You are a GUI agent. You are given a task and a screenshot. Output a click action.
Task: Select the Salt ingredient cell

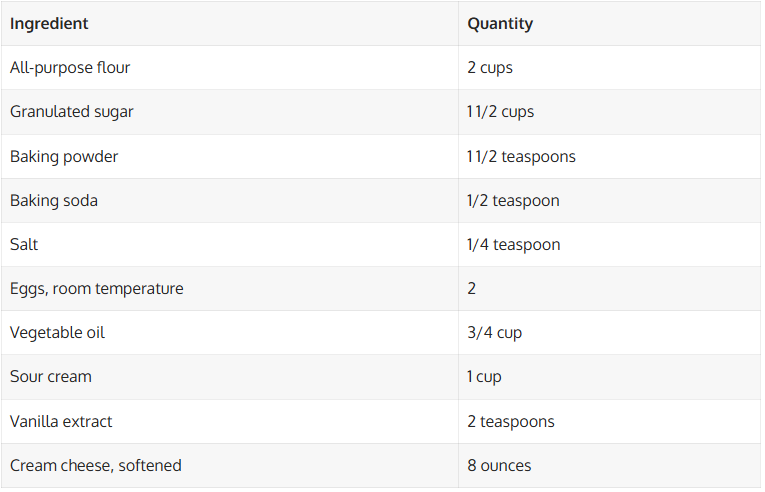click(x=24, y=244)
